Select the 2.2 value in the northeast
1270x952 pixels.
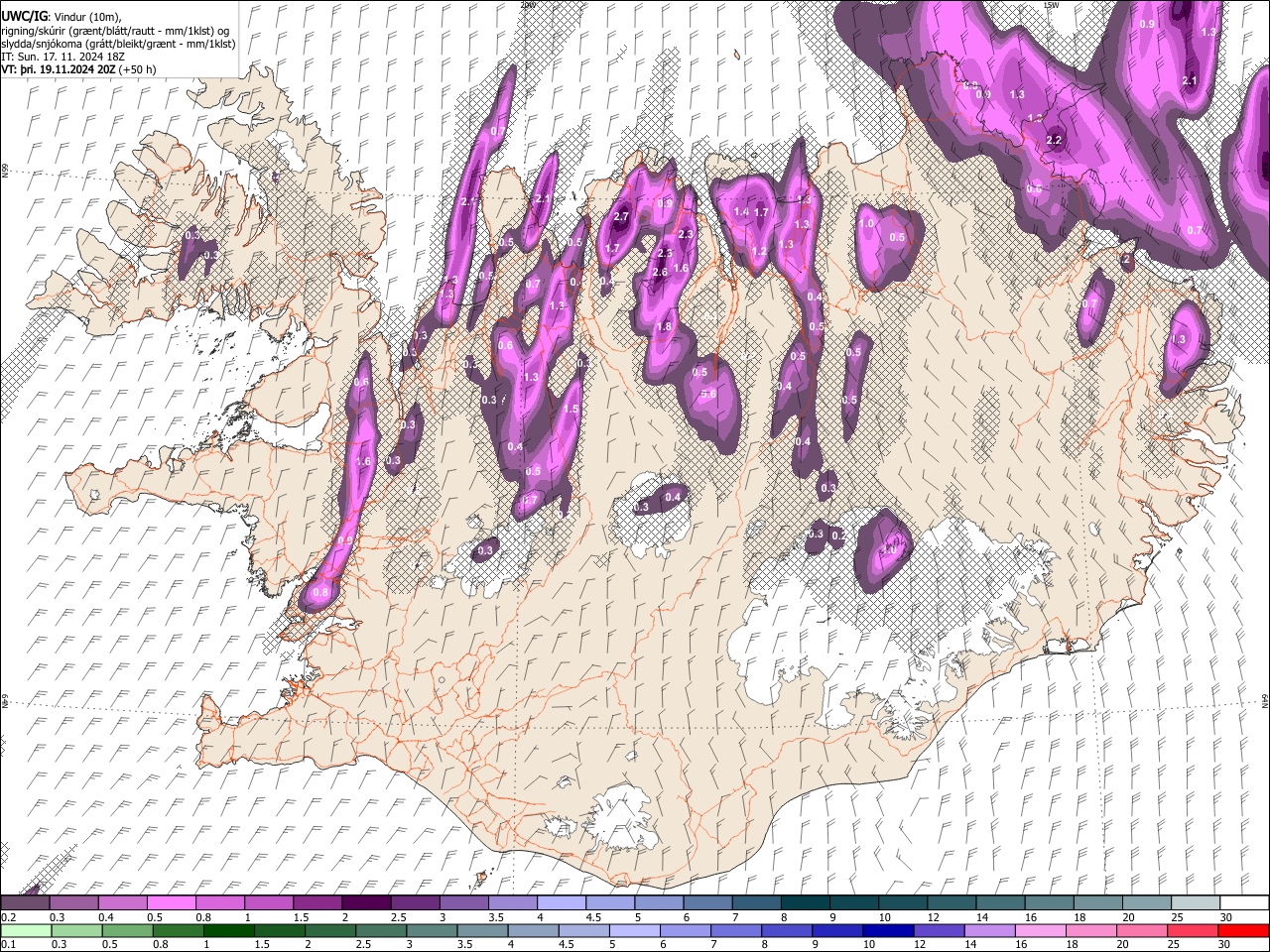[x=1054, y=140]
